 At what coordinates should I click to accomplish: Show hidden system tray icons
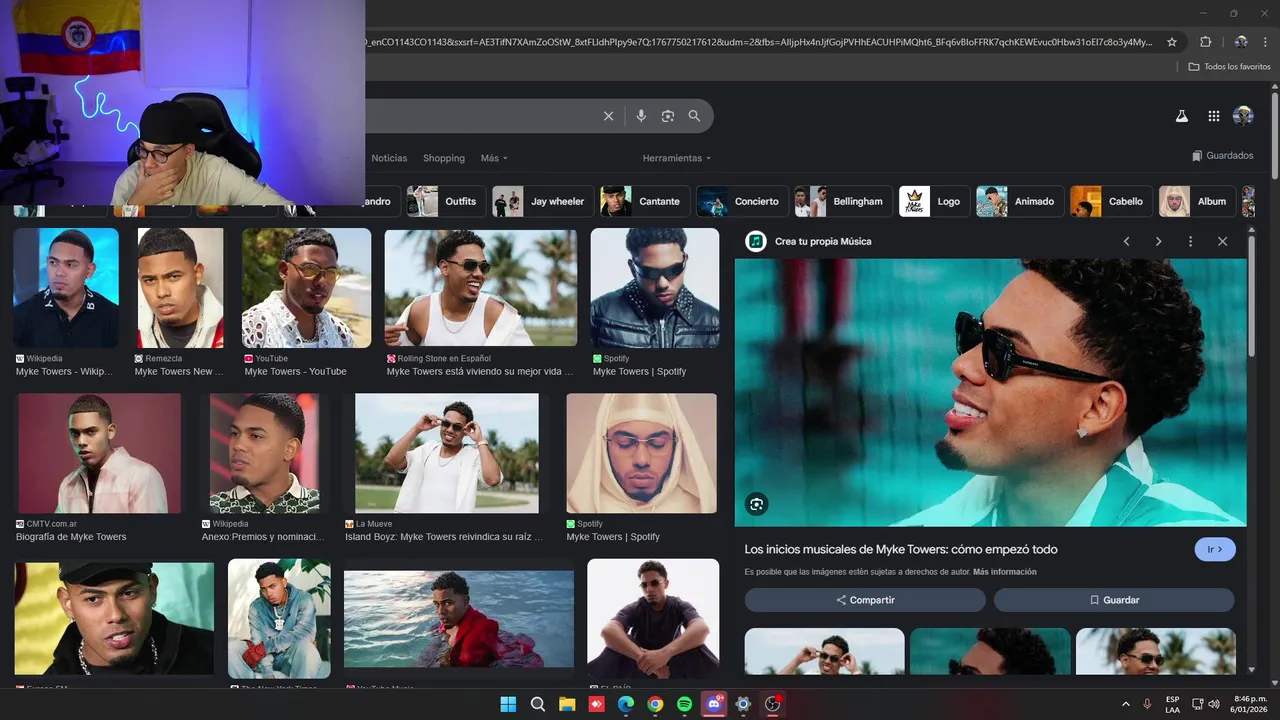(1126, 704)
